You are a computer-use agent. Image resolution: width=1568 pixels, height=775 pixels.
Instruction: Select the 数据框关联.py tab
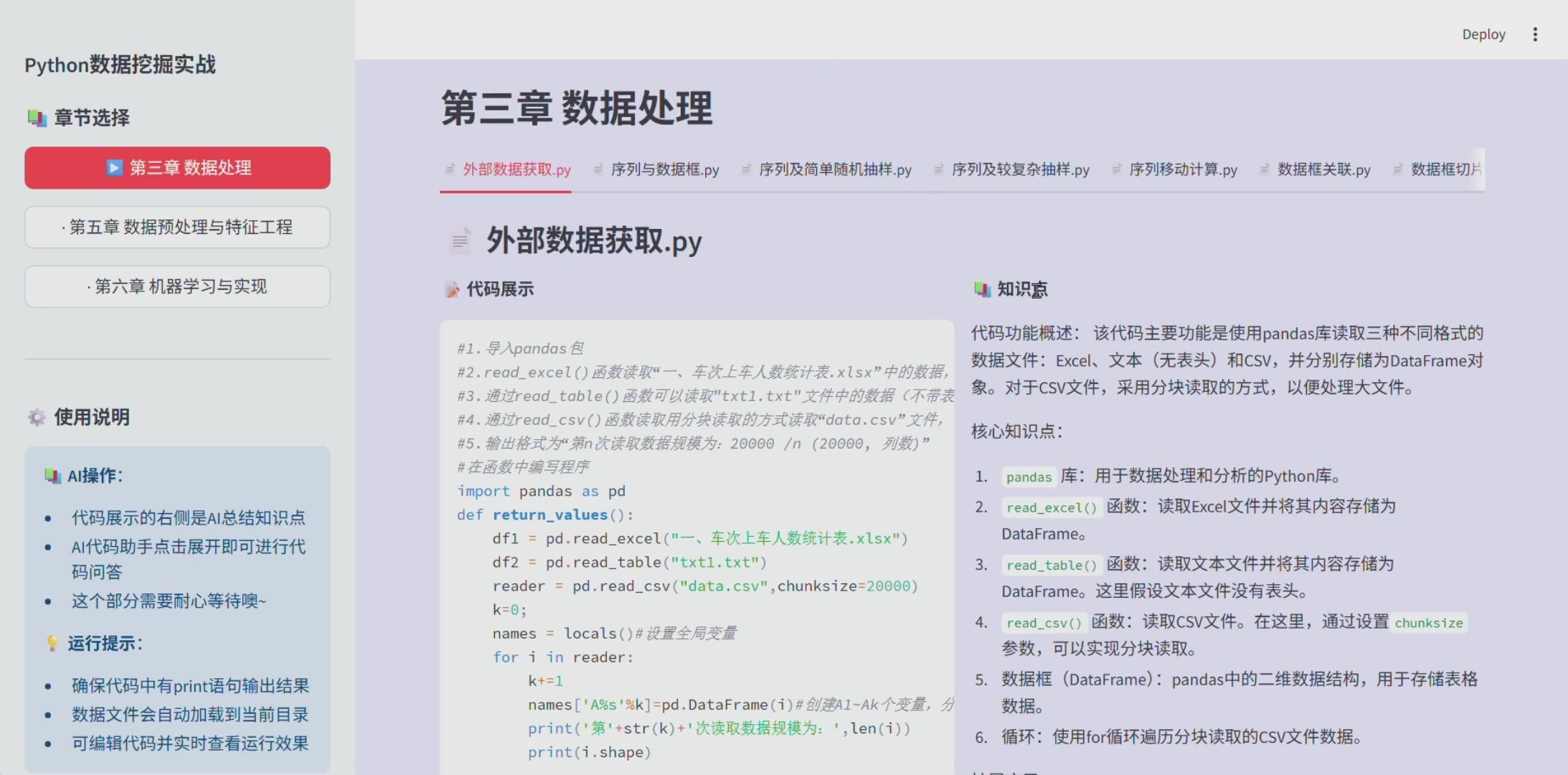pyautogui.click(x=1323, y=170)
